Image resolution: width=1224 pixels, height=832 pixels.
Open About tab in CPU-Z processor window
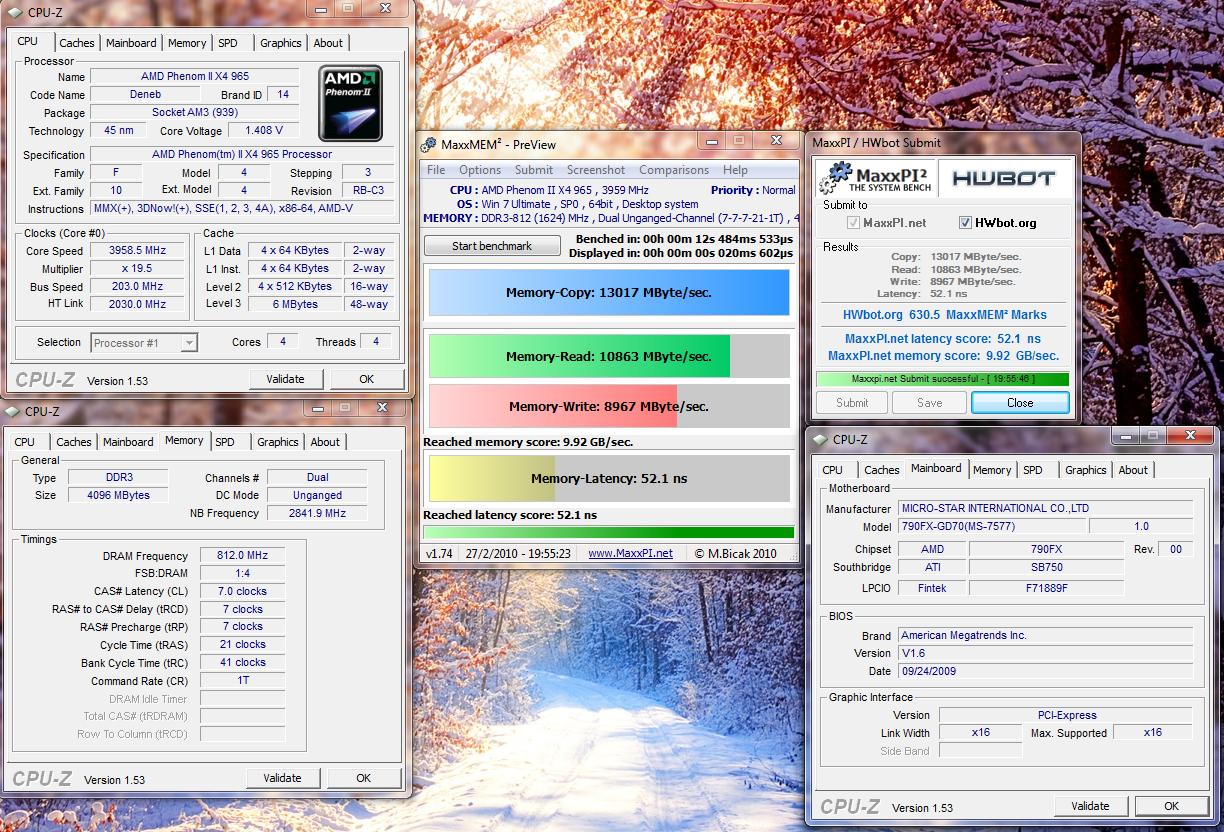pos(328,43)
